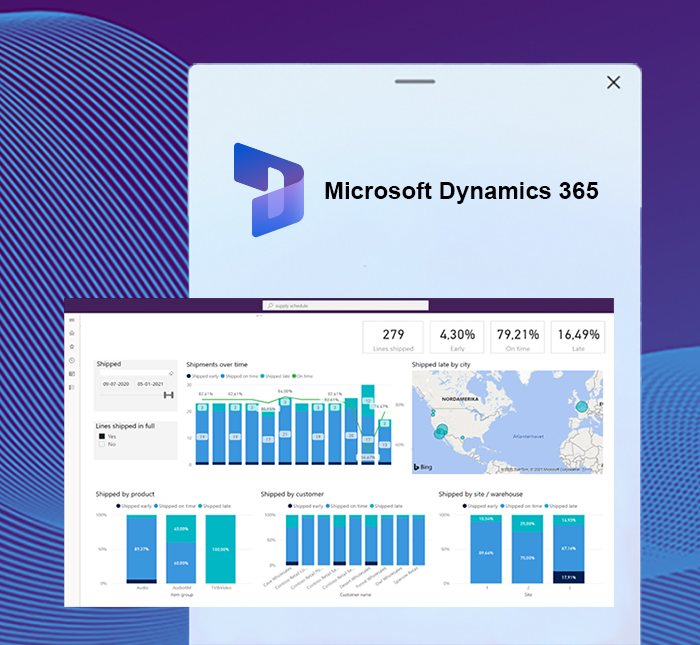Select the 4,30% Early card
The image size is (700, 645).
pyautogui.click(x=457, y=337)
